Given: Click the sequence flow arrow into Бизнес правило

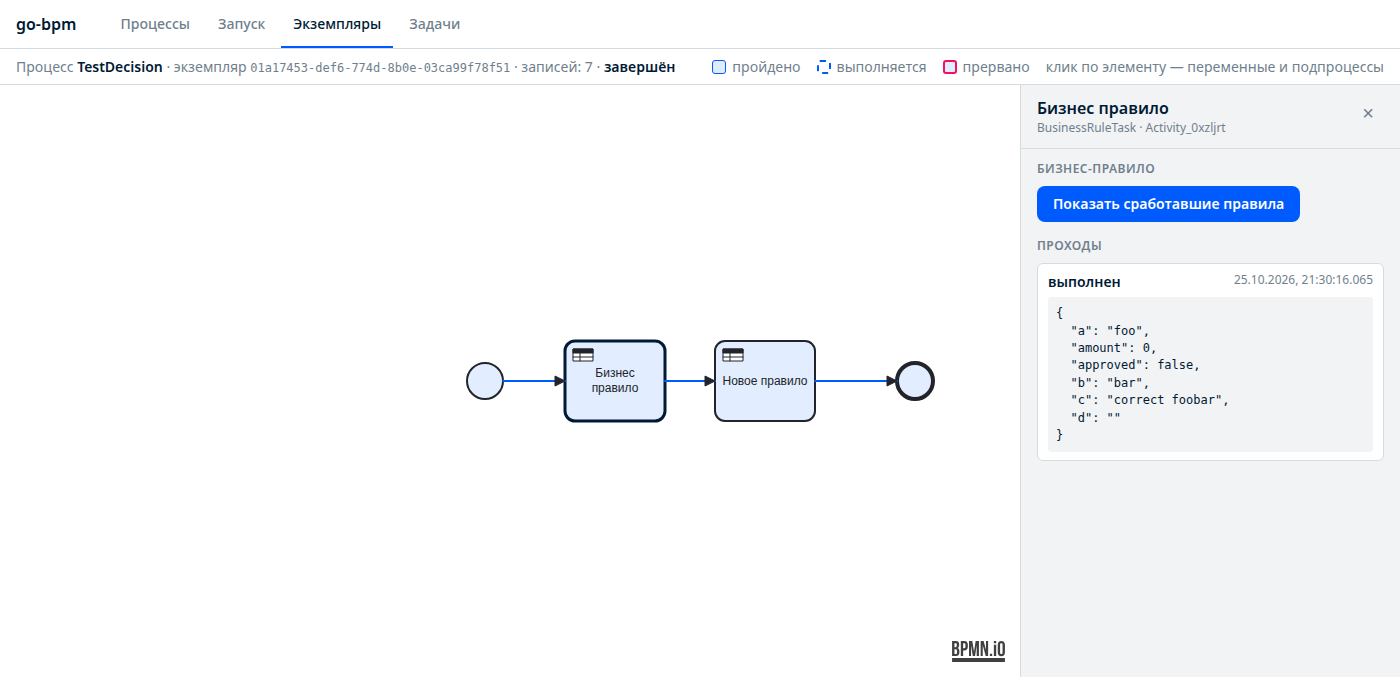Looking at the screenshot, I should 534,381.
